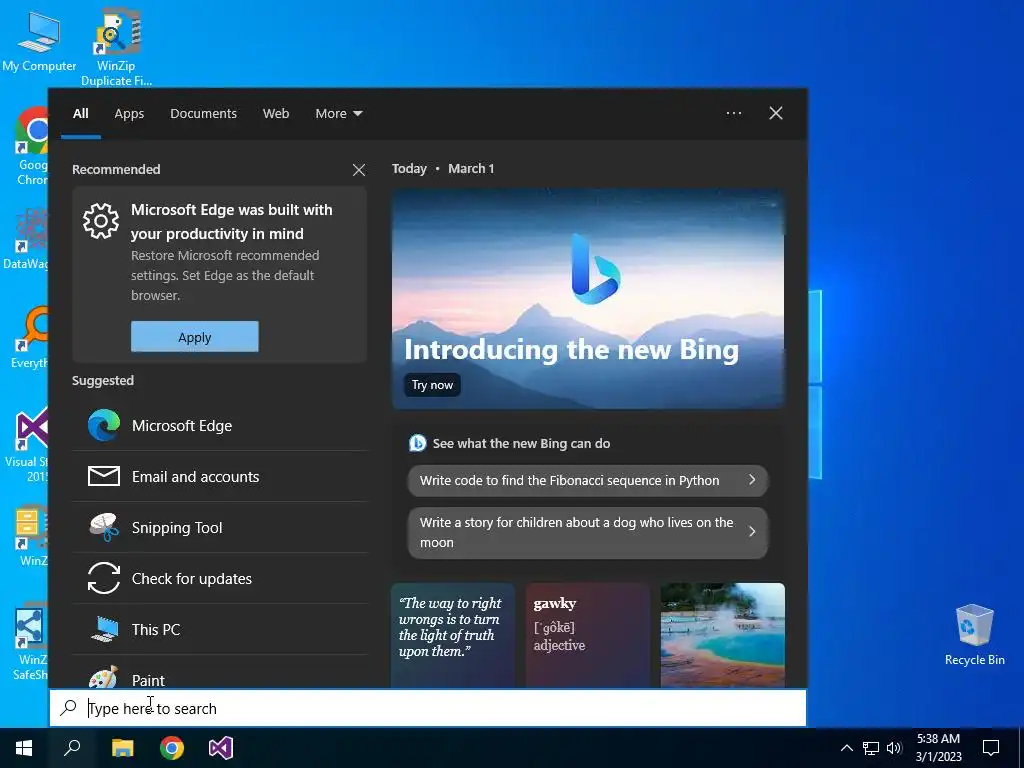This screenshot has height=768, width=1024.
Task: Click the gear icon in Recommended card
Action: [x=101, y=221]
